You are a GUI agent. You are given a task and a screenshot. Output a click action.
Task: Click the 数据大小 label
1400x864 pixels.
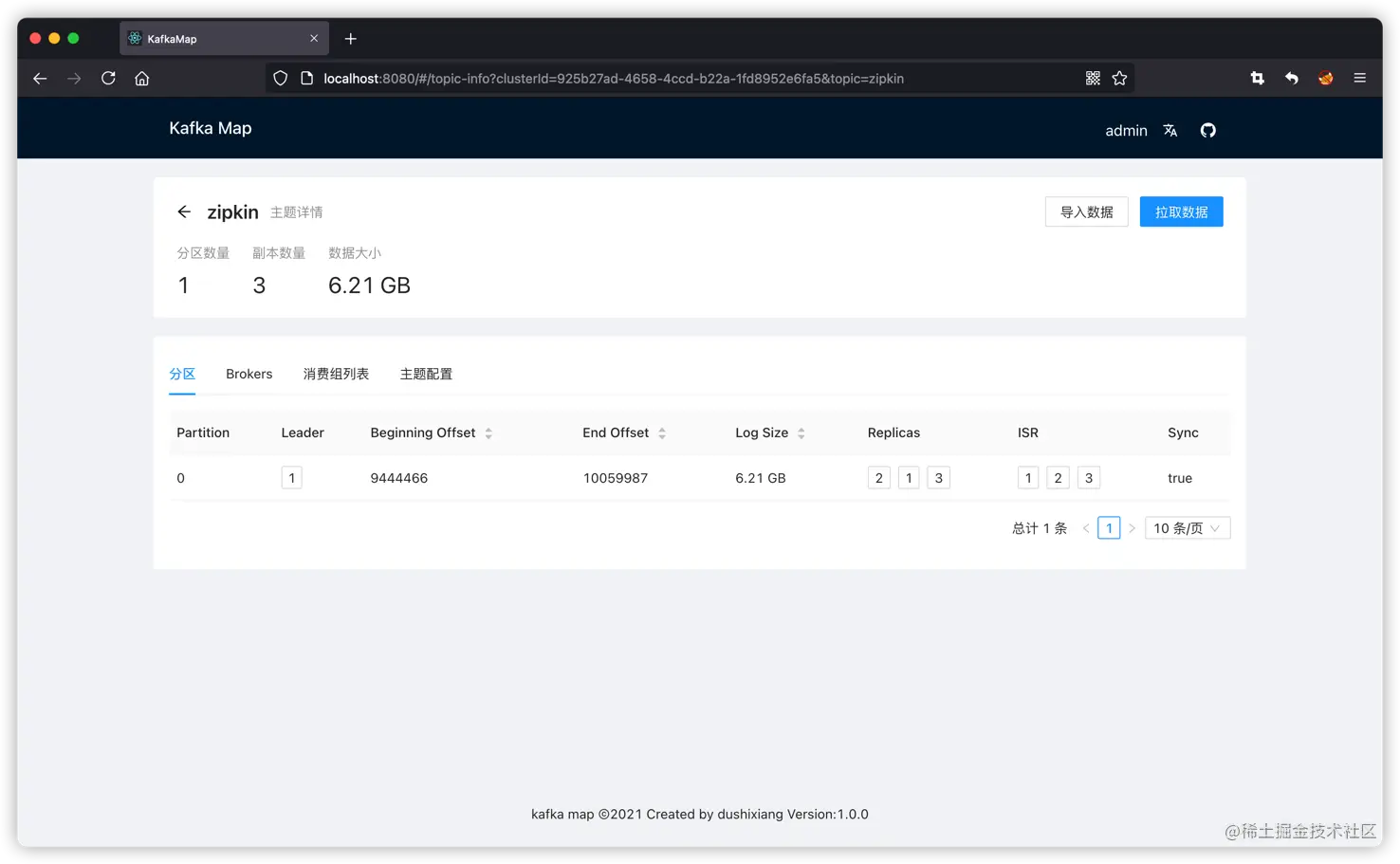355,253
